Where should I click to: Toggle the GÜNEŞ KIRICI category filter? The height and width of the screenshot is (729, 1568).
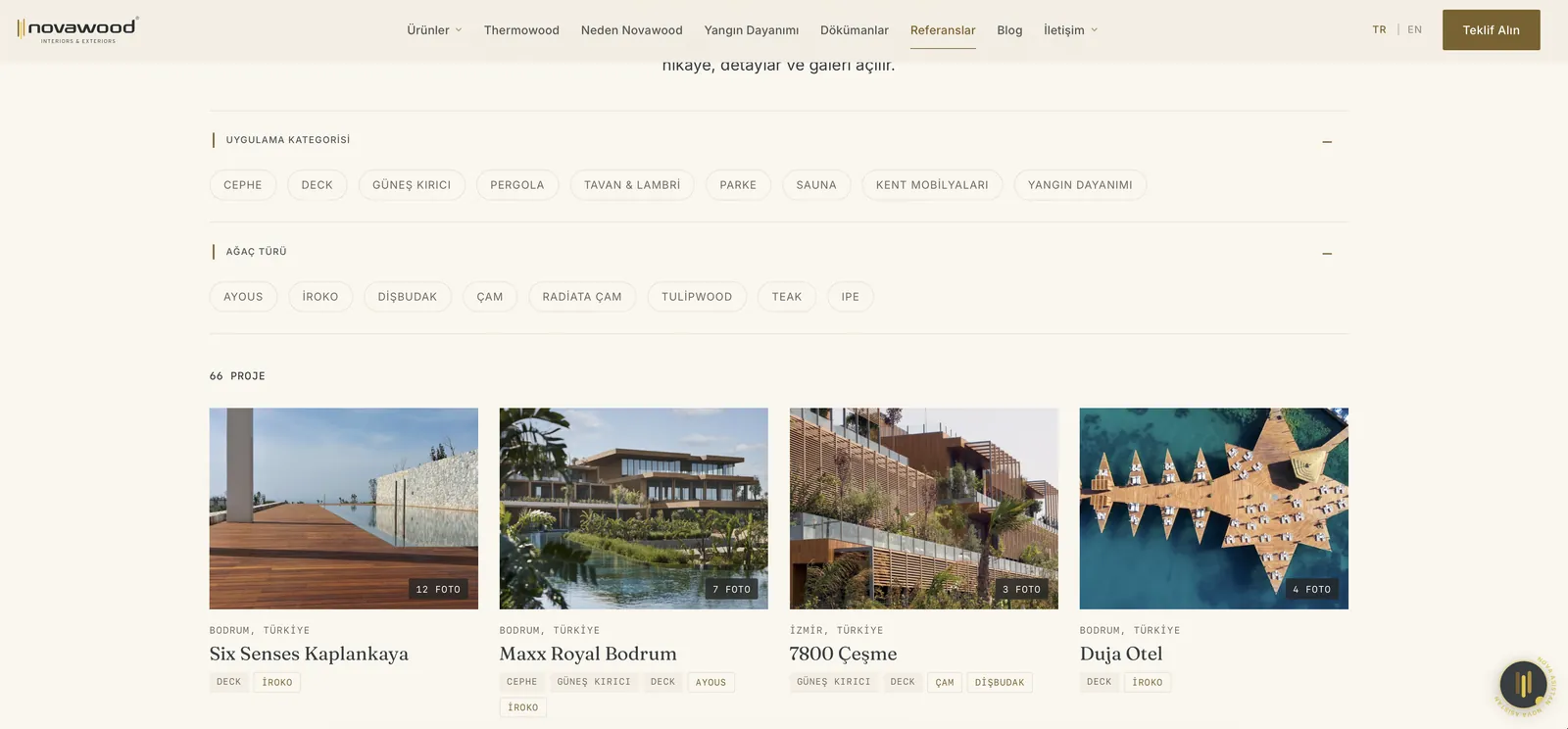click(x=412, y=185)
